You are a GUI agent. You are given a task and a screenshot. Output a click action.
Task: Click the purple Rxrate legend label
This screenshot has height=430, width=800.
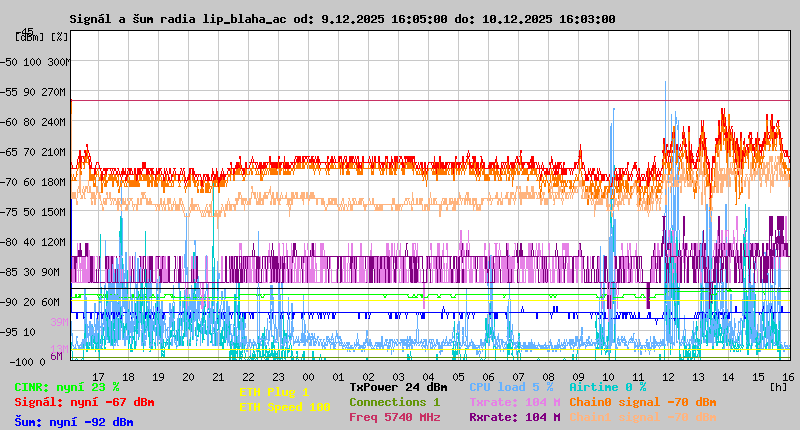[514, 417]
